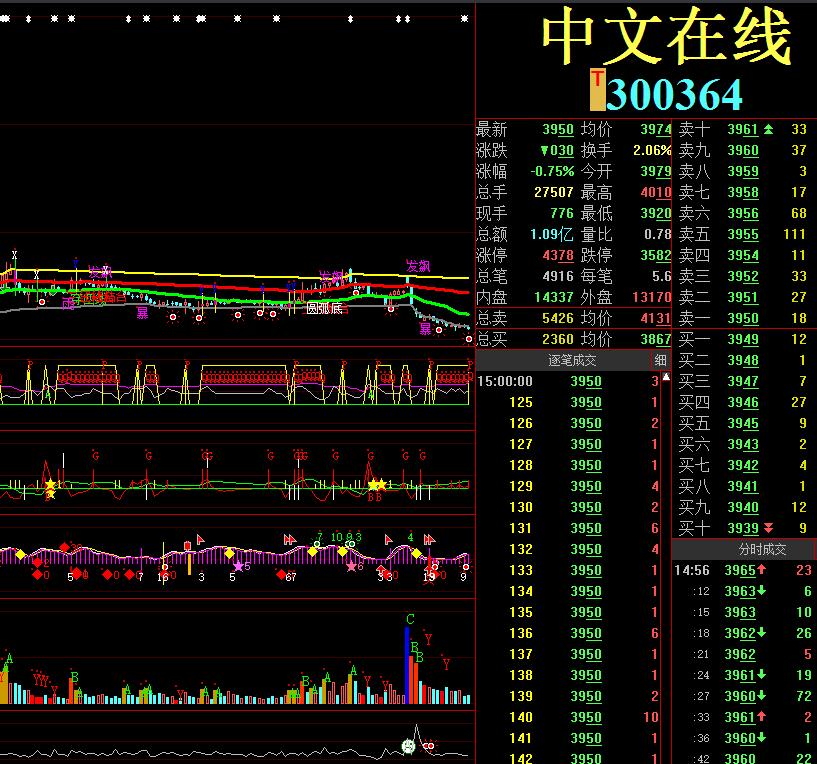This screenshot has width=817, height=764.
Task: Click the stock name 中文在线
Action: 666,36
